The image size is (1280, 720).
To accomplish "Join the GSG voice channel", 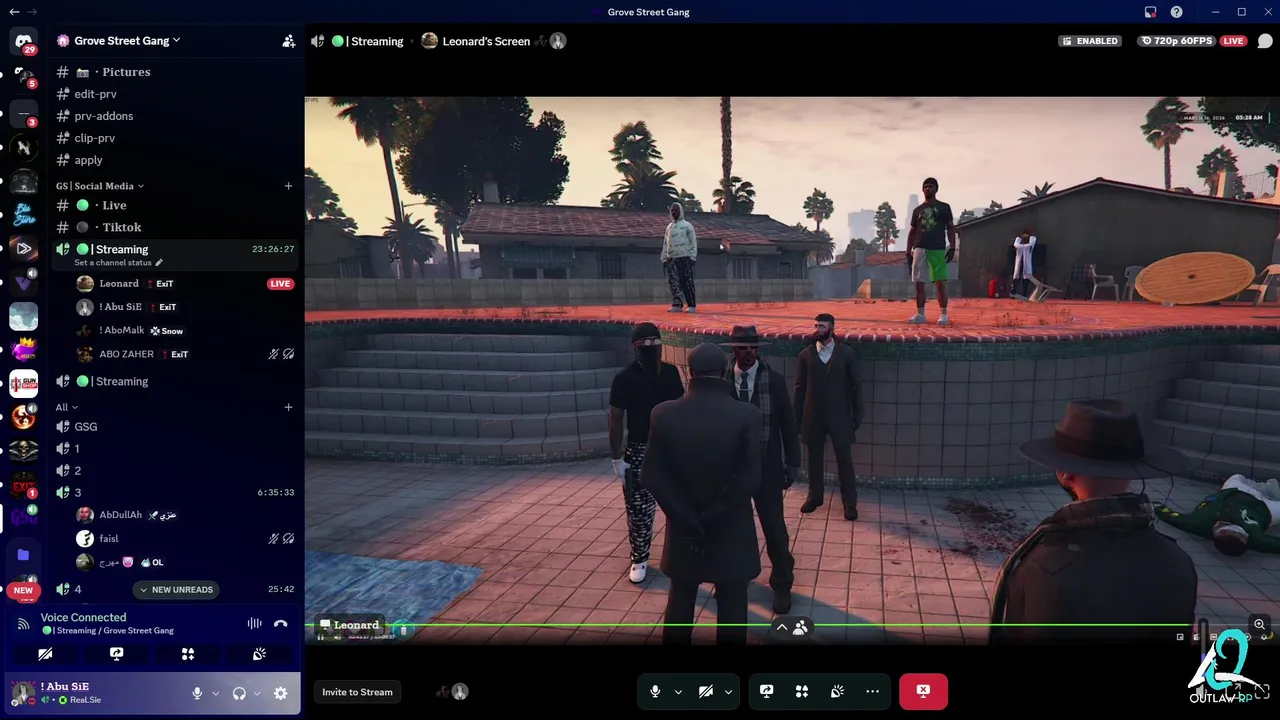I will [x=177, y=426].
